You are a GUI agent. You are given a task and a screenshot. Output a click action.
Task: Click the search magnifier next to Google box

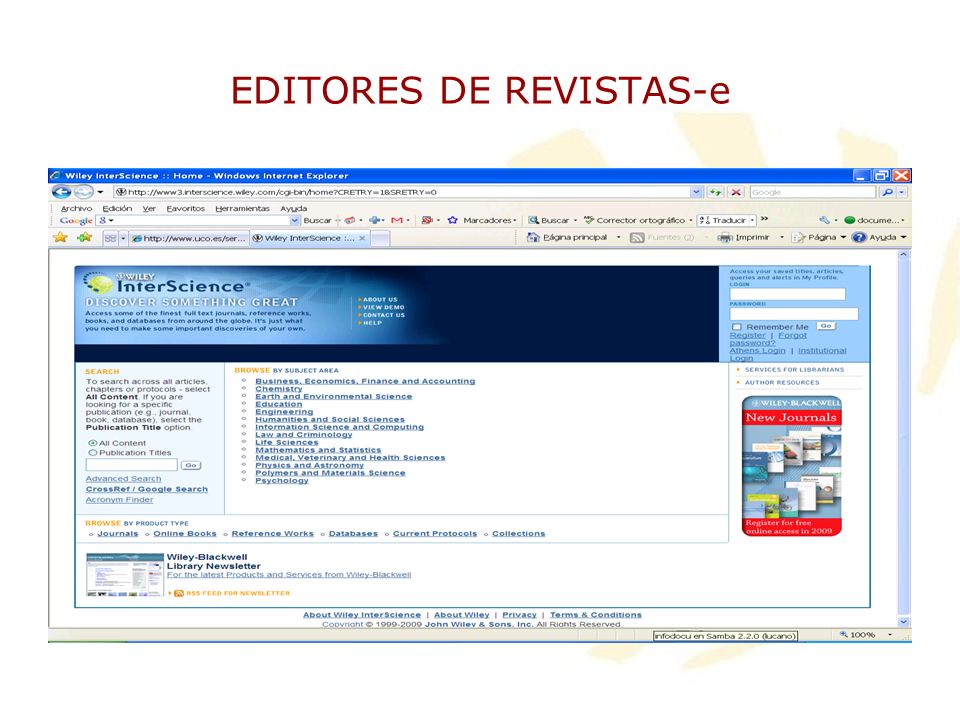[887, 192]
